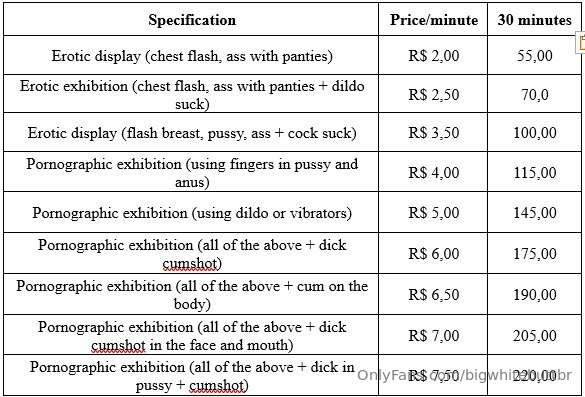Image resolution: width=585 pixels, height=397 pixels.
Task: Select the Specification header cell
Action: coord(191,19)
